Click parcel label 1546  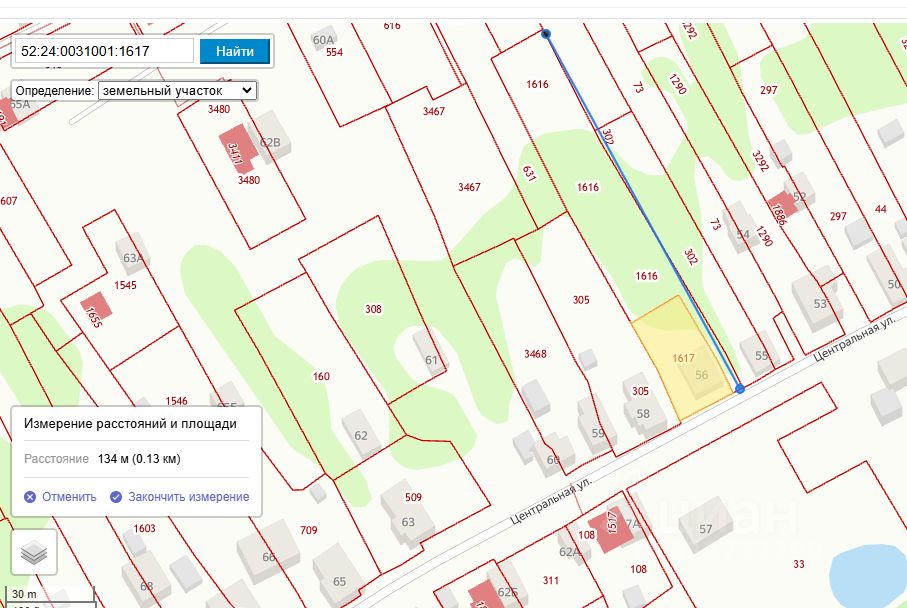[x=176, y=401]
